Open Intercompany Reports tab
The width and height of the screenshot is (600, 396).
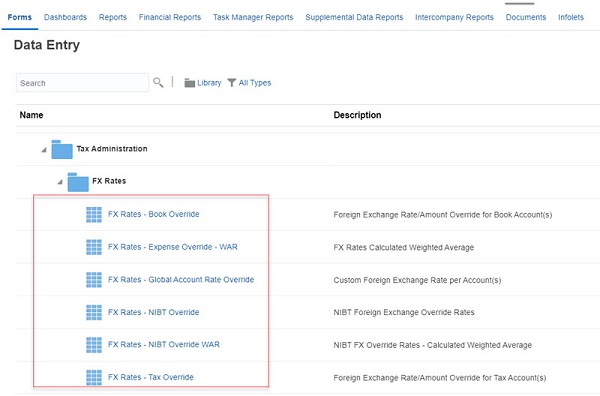[454, 17]
